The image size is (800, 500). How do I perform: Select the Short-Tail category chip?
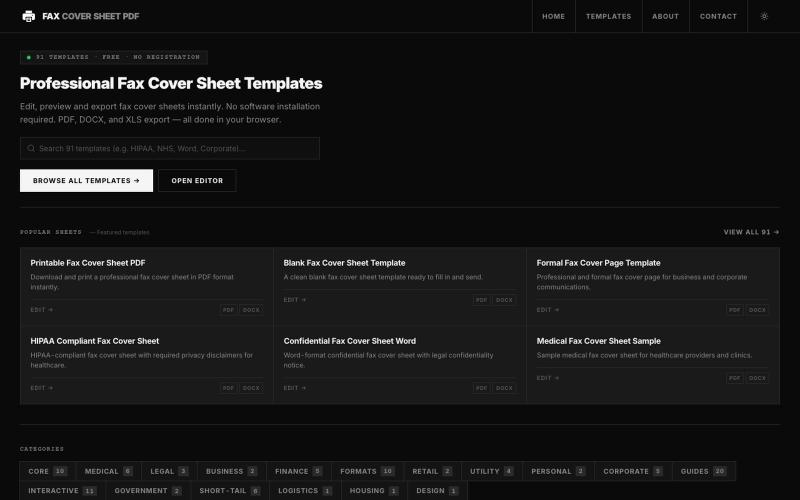230,490
